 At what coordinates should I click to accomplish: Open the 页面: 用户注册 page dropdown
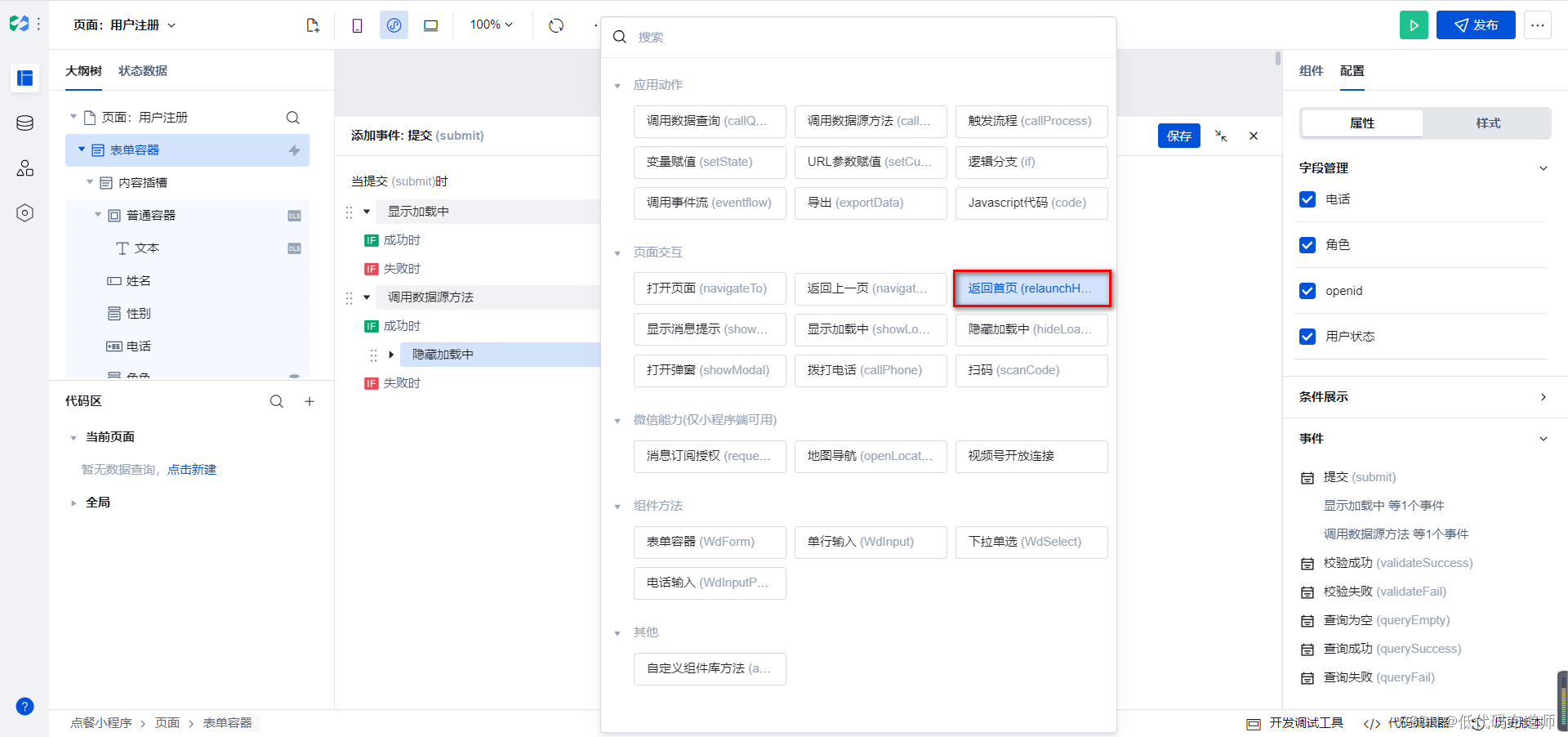click(124, 25)
